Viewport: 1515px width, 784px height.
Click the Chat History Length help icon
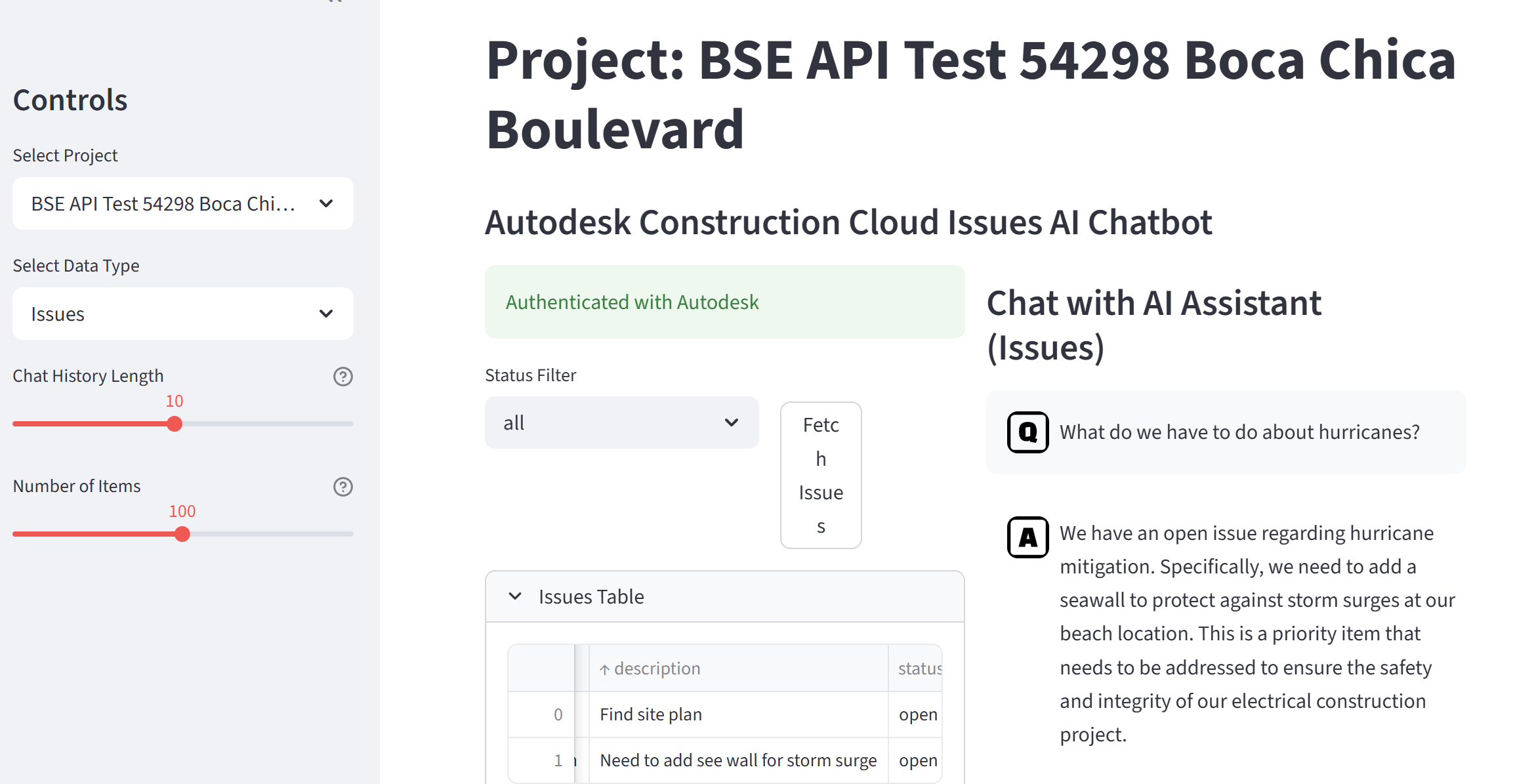point(343,377)
